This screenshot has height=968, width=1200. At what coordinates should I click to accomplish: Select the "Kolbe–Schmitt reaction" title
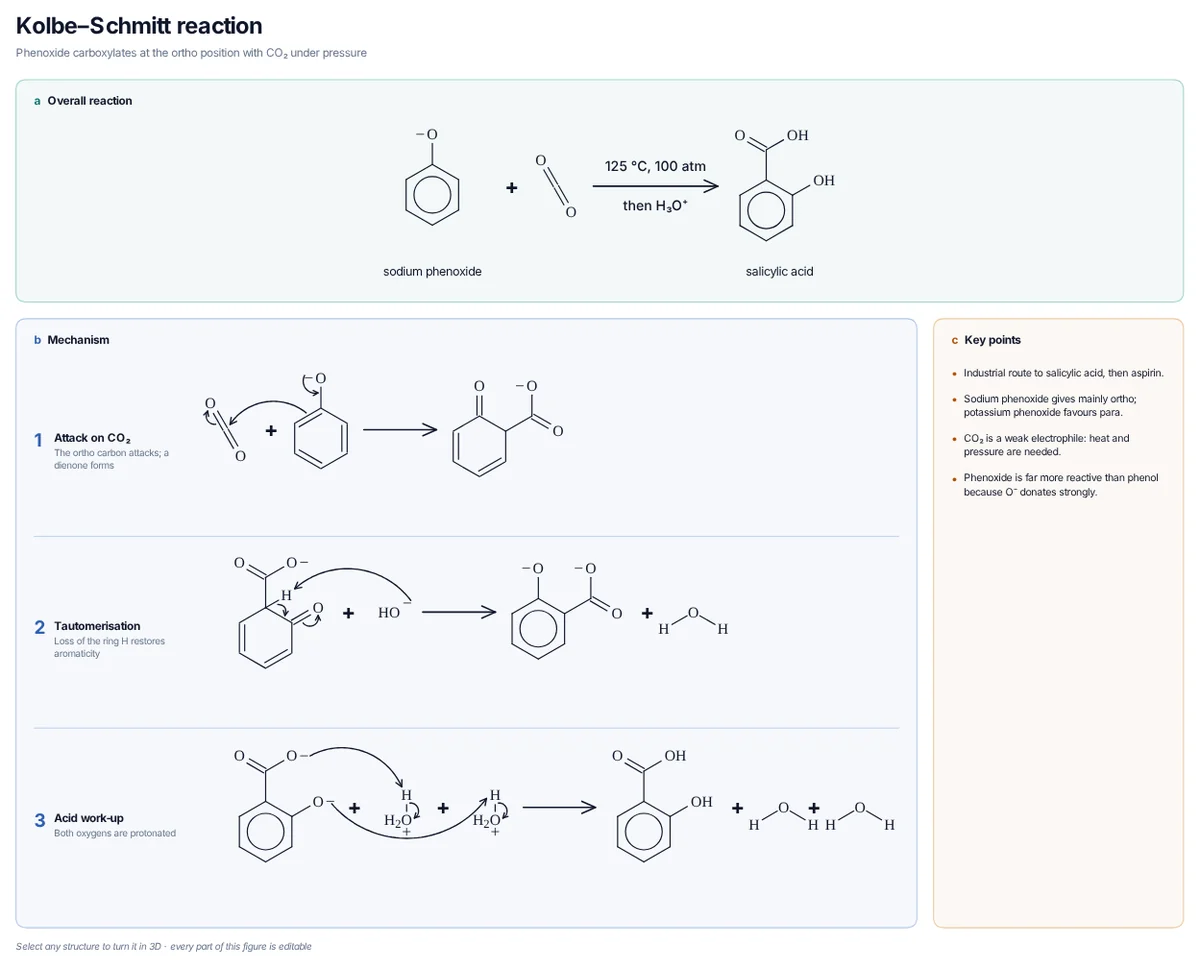(x=139, y=26)
